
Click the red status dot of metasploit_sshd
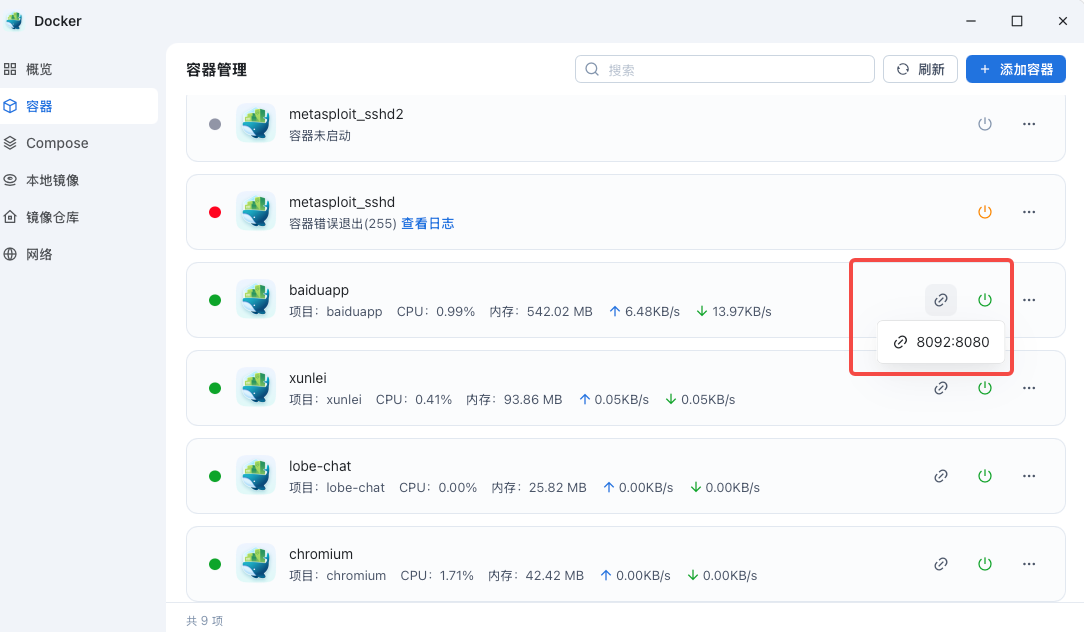(x=215, y=212)
